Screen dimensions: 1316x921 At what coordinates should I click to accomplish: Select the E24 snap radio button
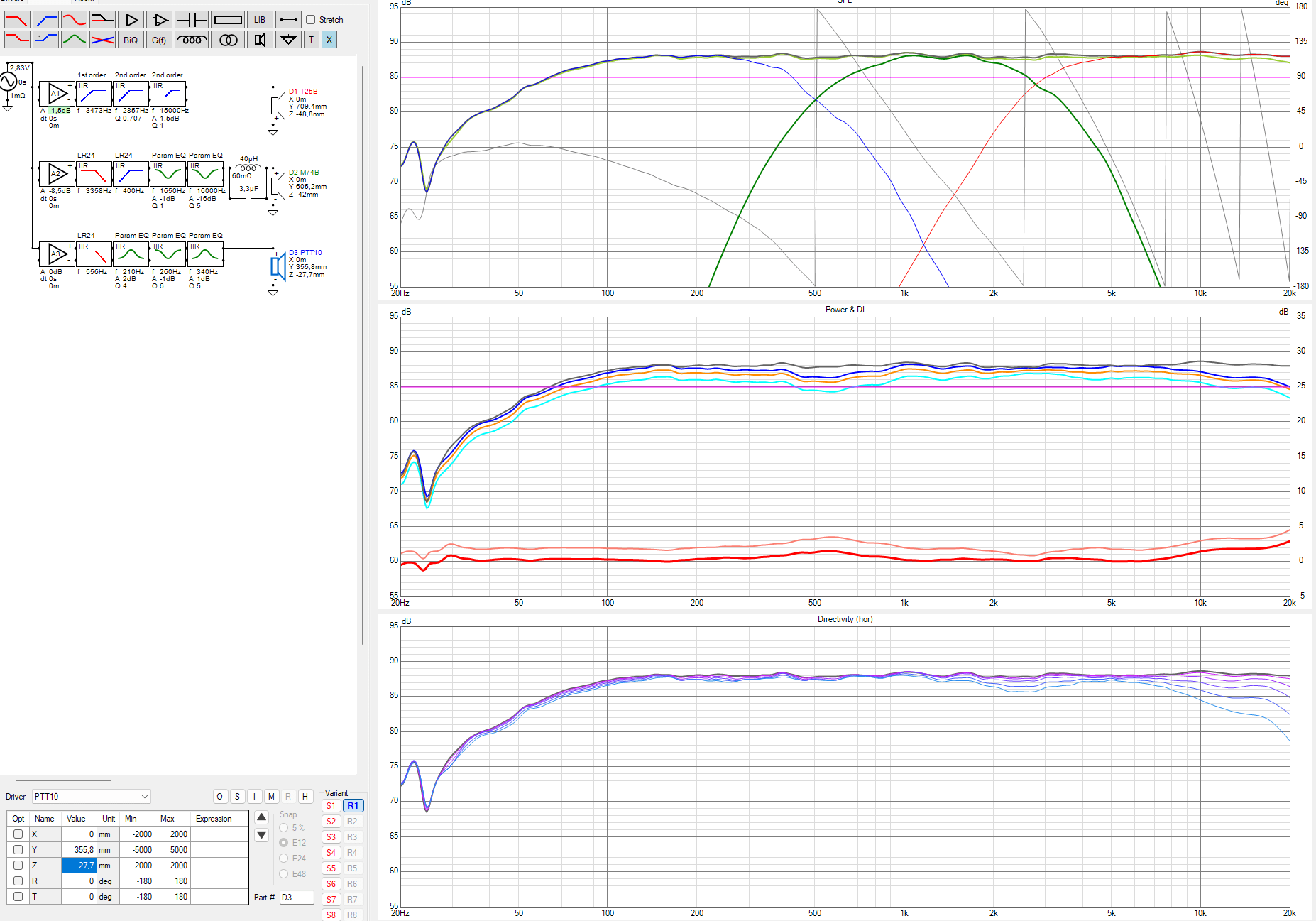tap(284, 859)
